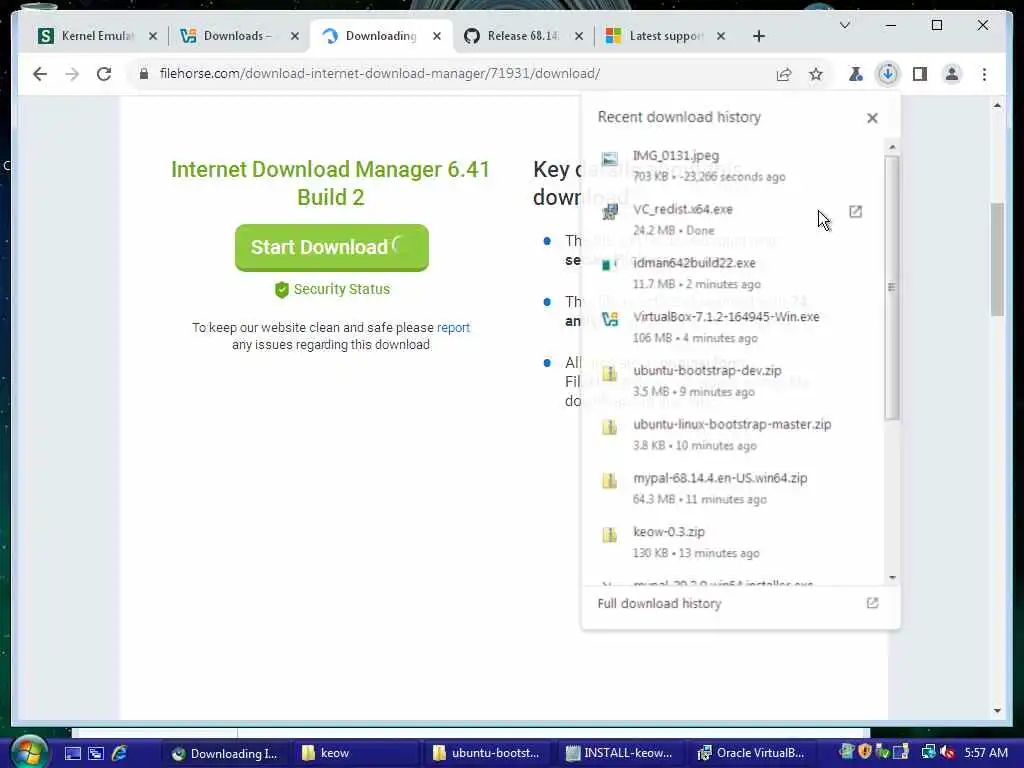This screenshot has height=768, width=1024.
Task: Open the tab search chevron
Action: click(x=844, y=25)
